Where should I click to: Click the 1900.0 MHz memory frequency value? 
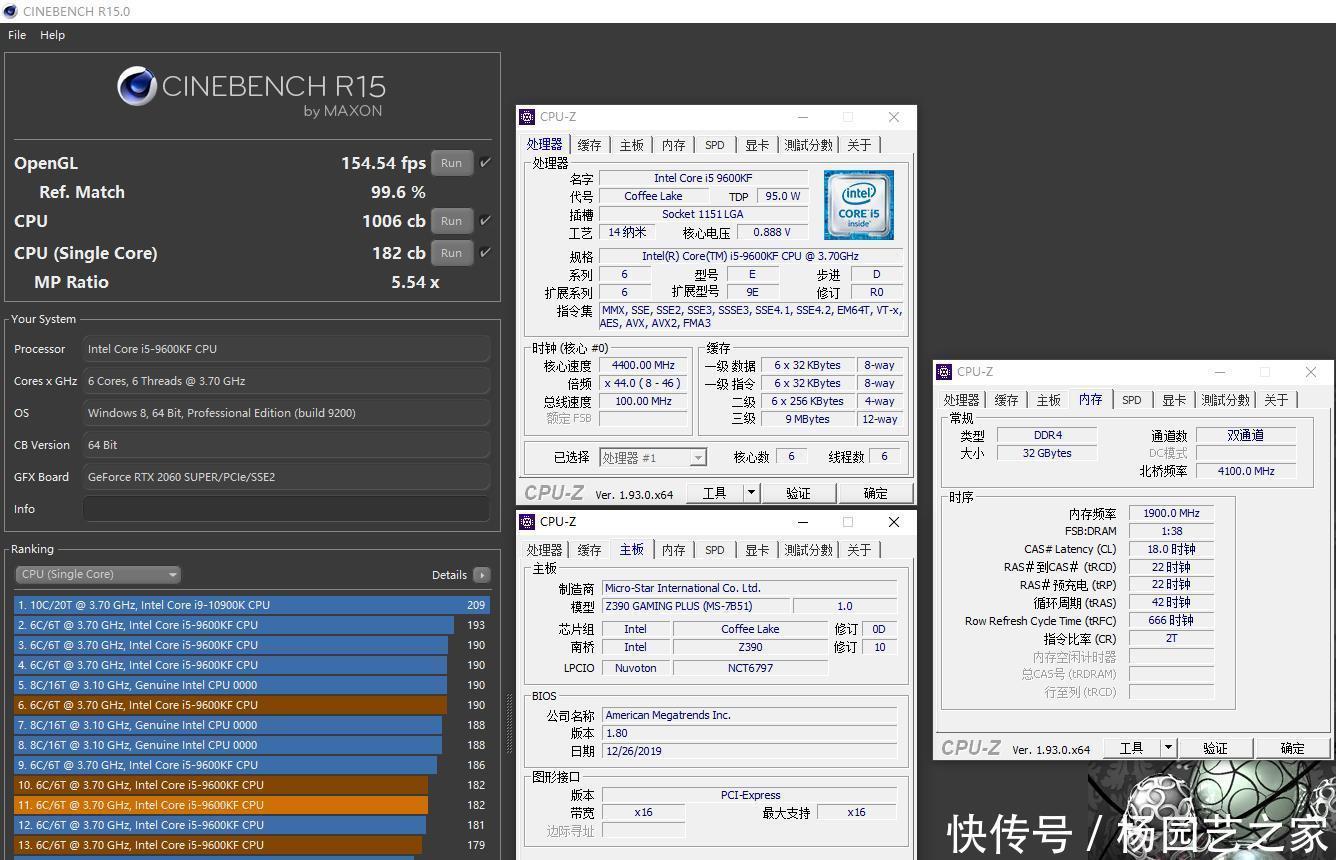click(1171, 513)
